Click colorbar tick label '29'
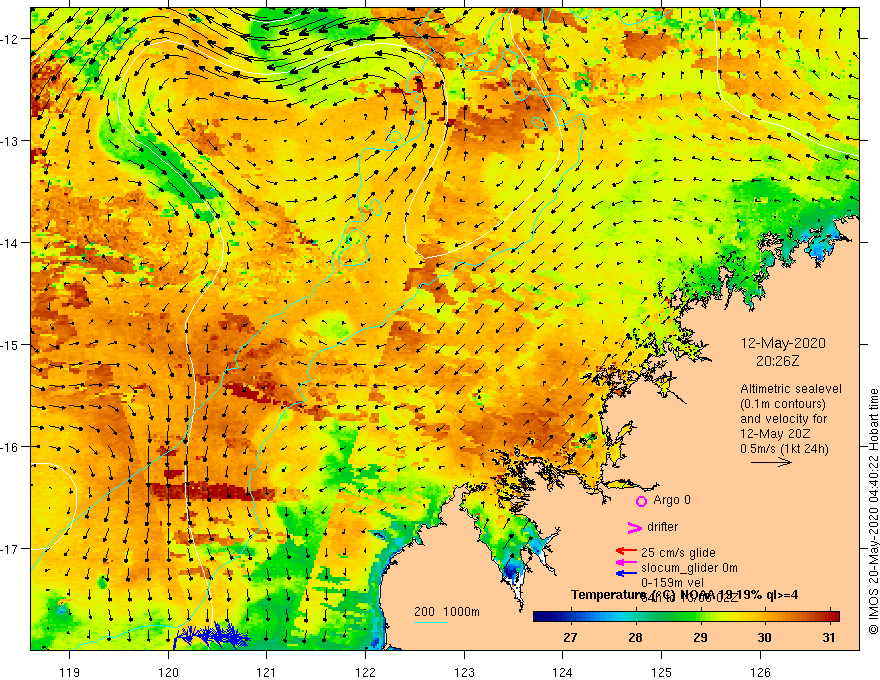The height and width of the screenshot is (680, 880). point(700,637)
